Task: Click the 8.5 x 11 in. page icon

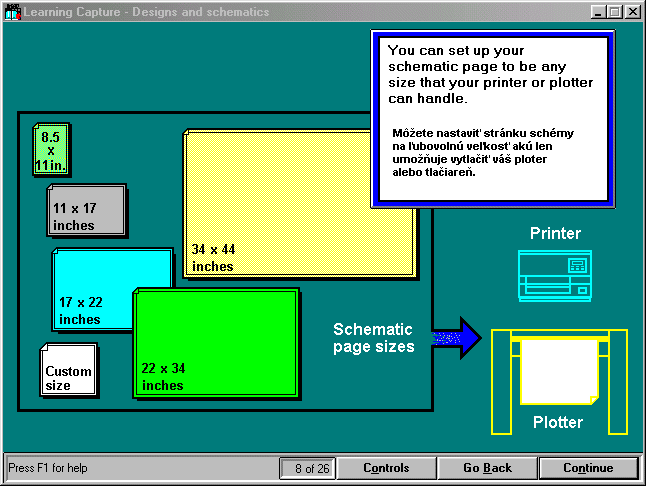Action: [x=51, y=149]
